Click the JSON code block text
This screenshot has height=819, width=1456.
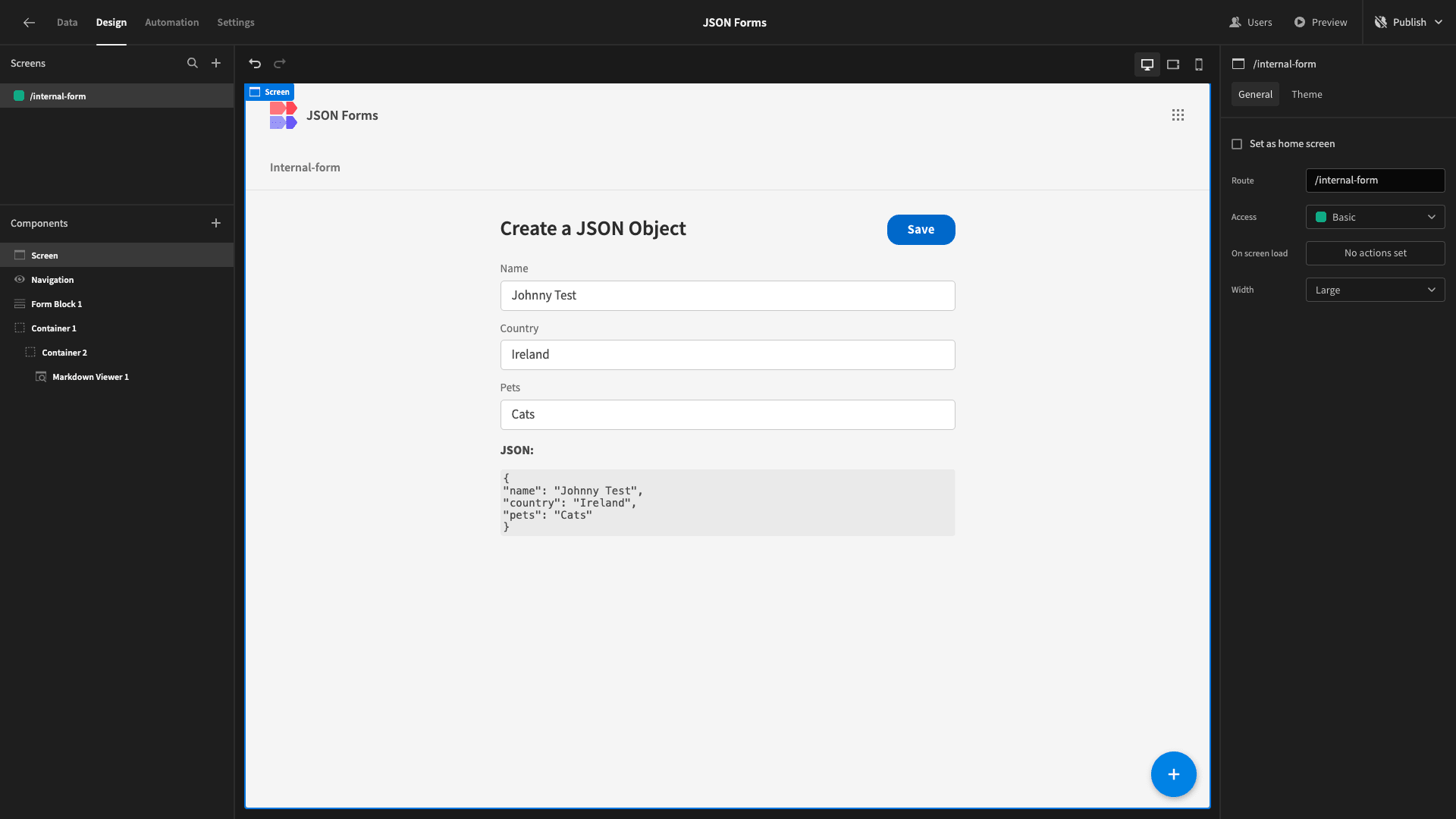727,503
